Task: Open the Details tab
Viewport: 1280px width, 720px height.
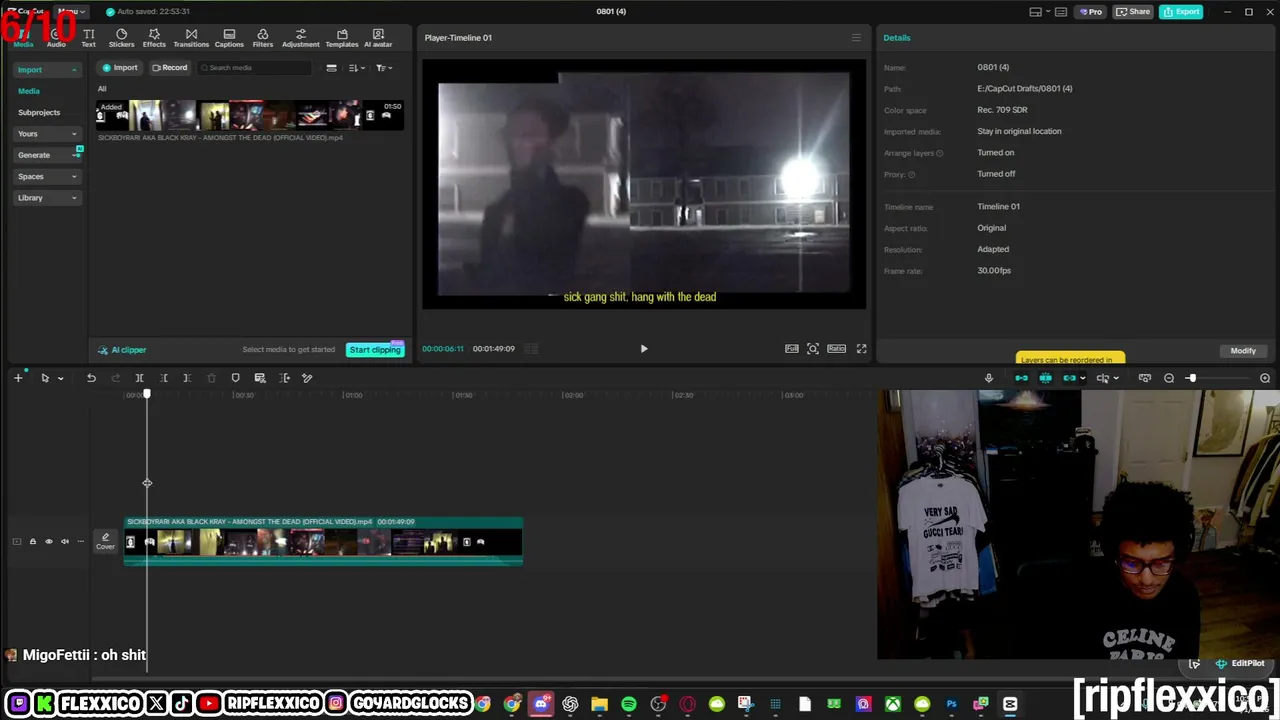Action: 897,38
